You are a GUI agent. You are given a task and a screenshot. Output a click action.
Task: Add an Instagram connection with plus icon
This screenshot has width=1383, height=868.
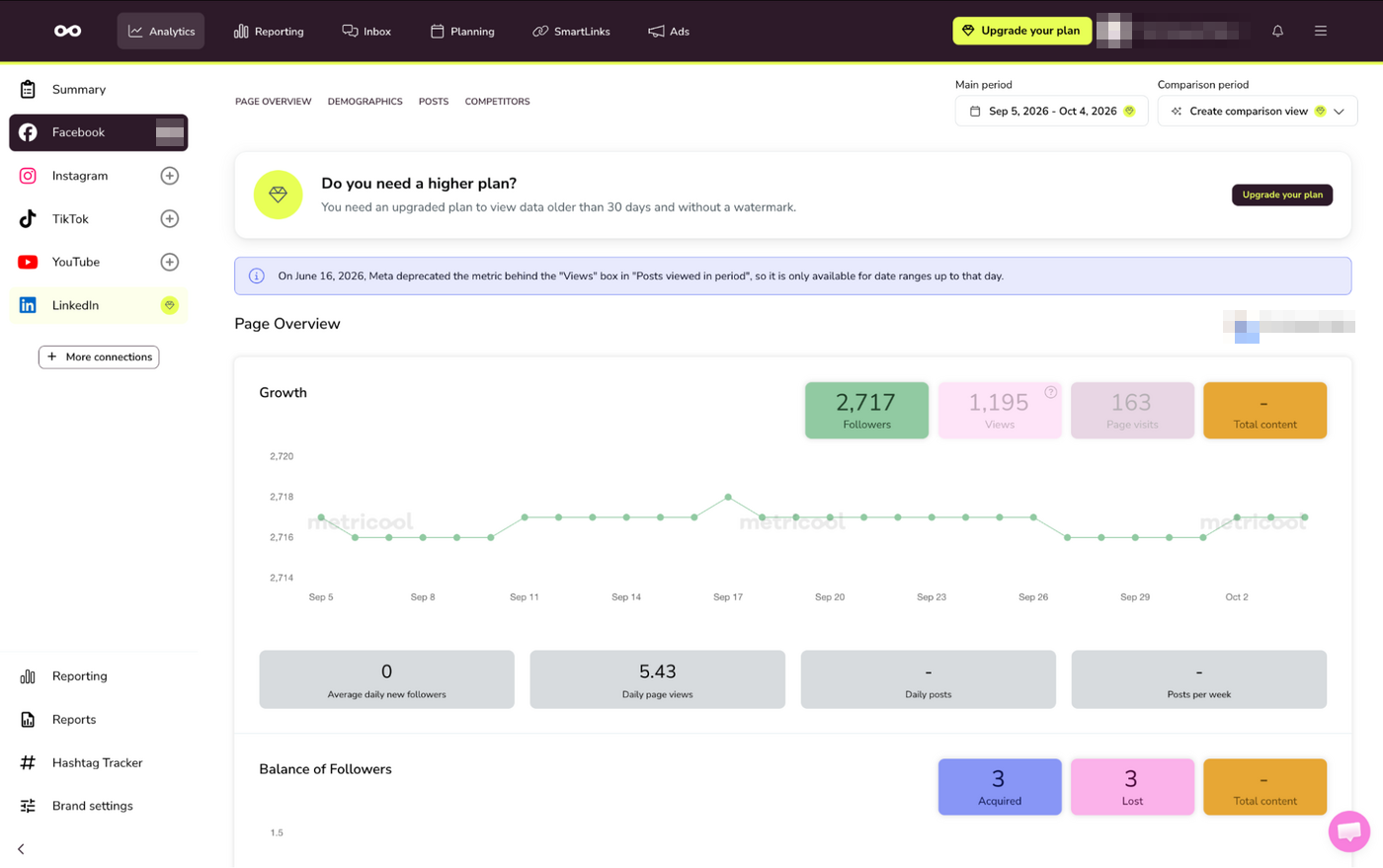170,176
